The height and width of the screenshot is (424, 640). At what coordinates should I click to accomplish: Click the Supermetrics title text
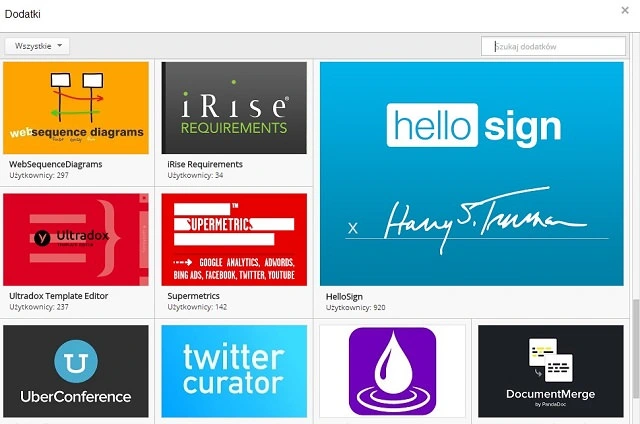[x=193, y=296]
